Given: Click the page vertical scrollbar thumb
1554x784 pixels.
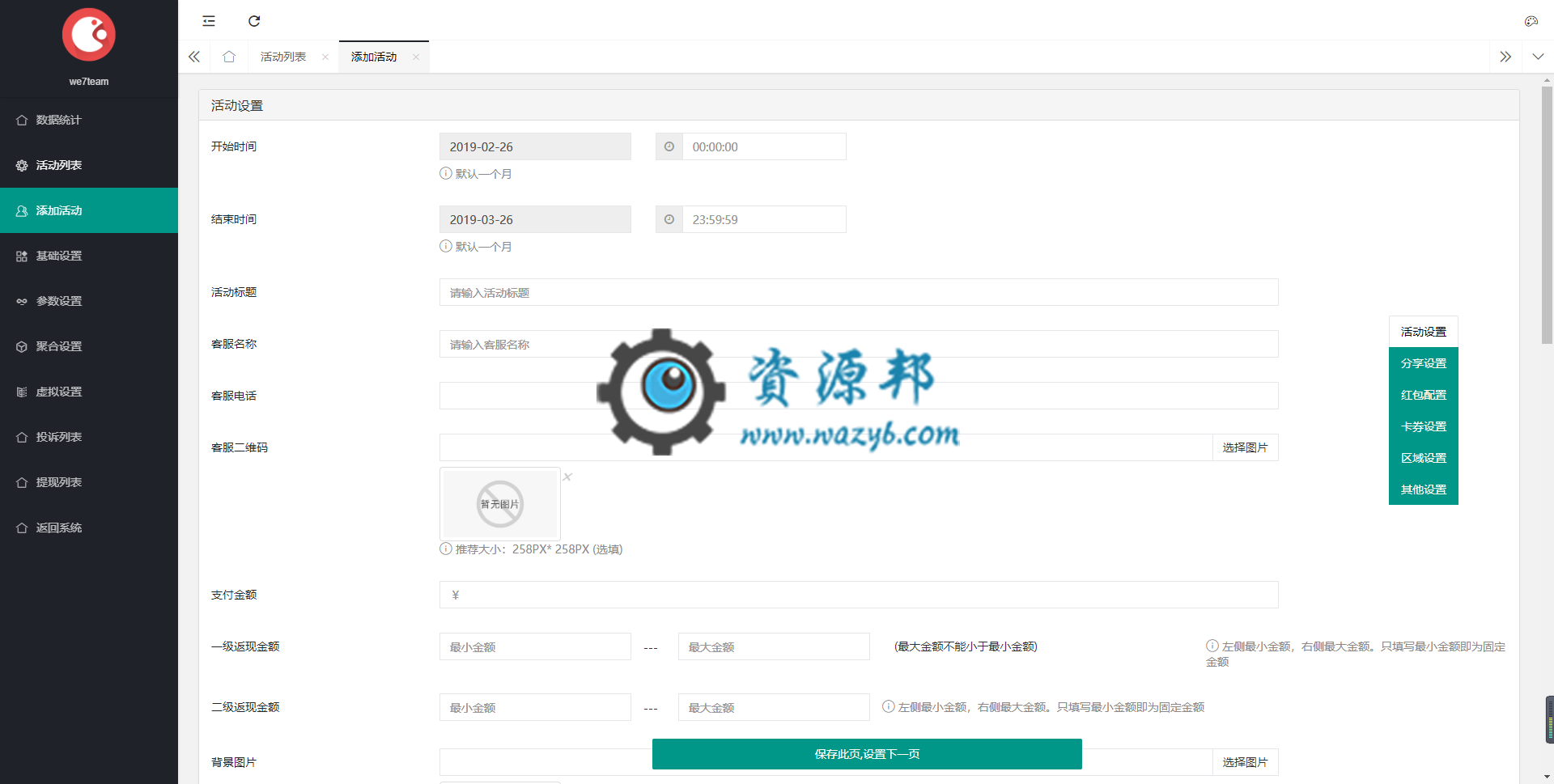Looking at the screenshot, I should coord(1547,215).
